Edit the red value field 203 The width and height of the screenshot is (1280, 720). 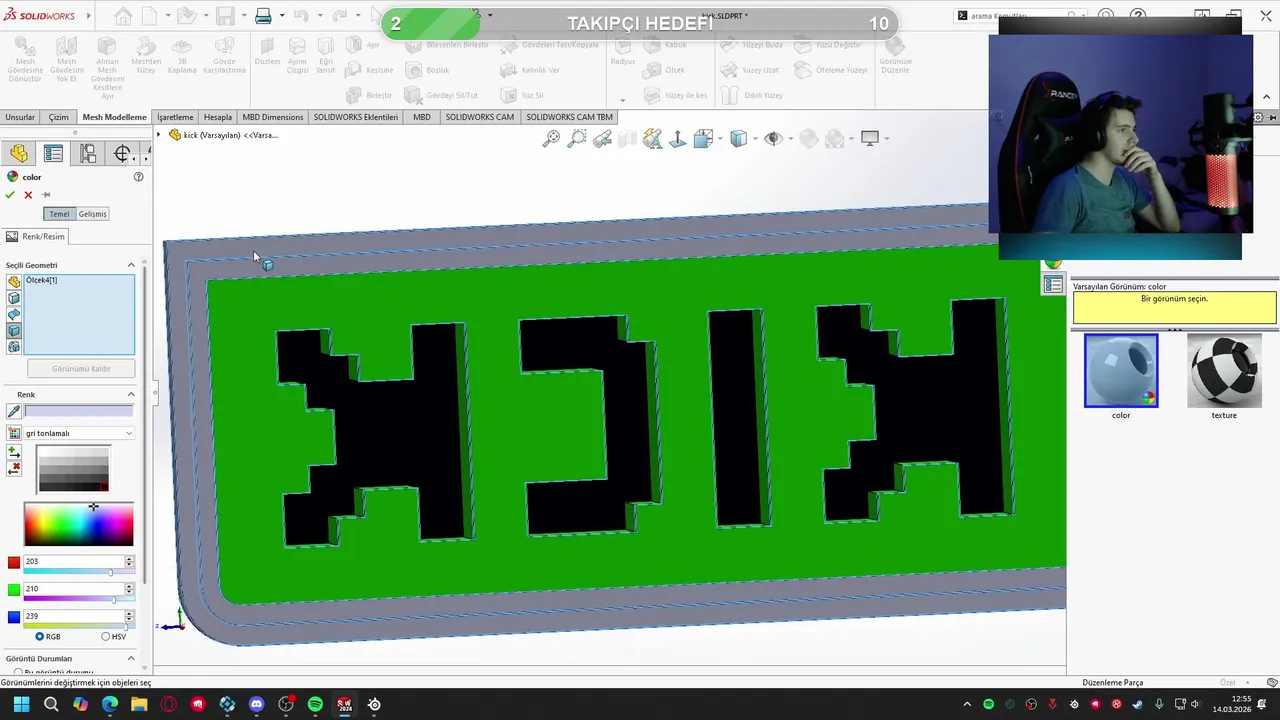pyautogui.click(x=74, y=562)
